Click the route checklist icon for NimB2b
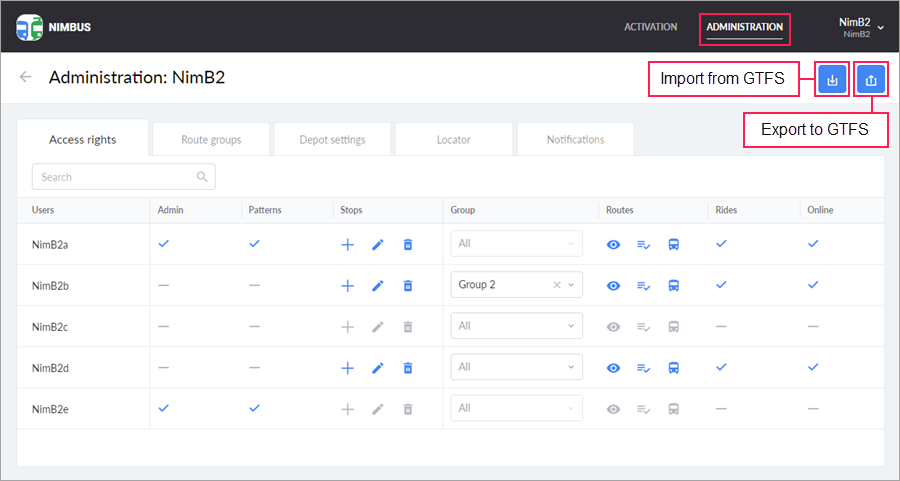Viewport: 900px width, 481px height. (x=644, y=285)
